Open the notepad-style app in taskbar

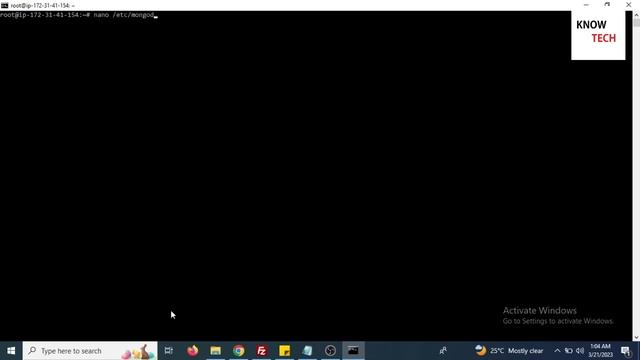click(x=307, y=351)
